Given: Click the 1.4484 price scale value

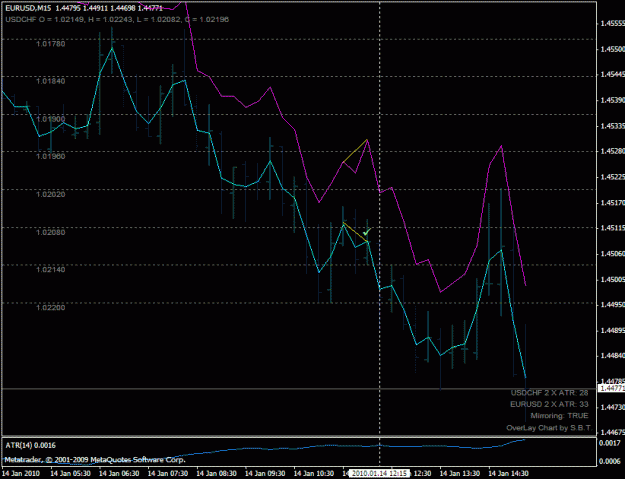Looking at the screenshot, I should 612,356.
